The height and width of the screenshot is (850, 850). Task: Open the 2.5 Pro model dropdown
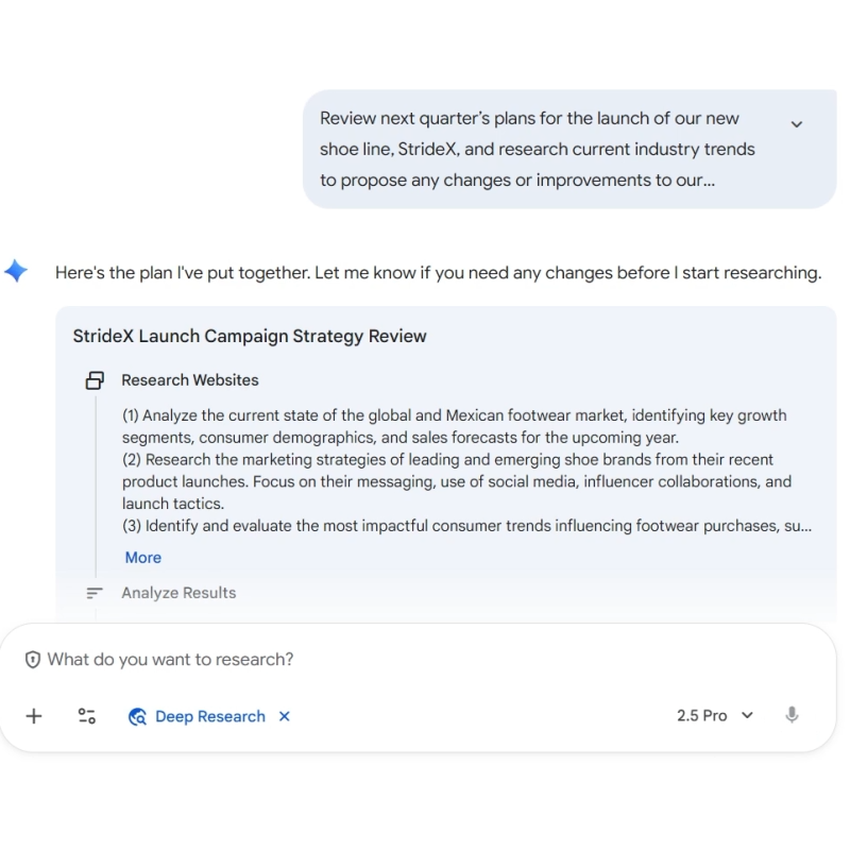pos(702,716)
